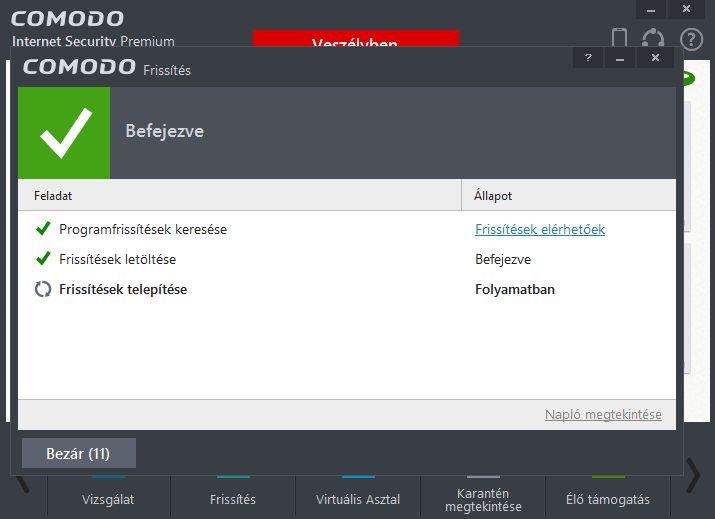Open Napló megtekintése log link
715x519 pixels.
pos(603,415)
